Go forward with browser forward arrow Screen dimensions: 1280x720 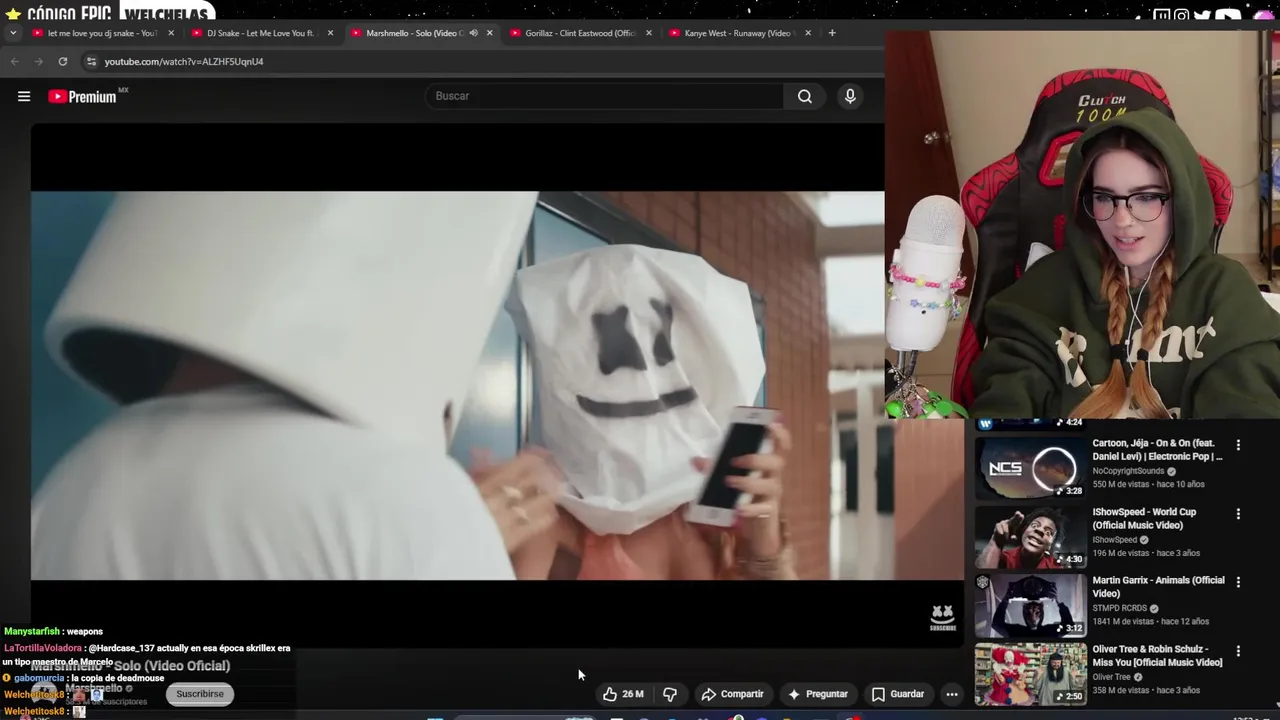38,61
